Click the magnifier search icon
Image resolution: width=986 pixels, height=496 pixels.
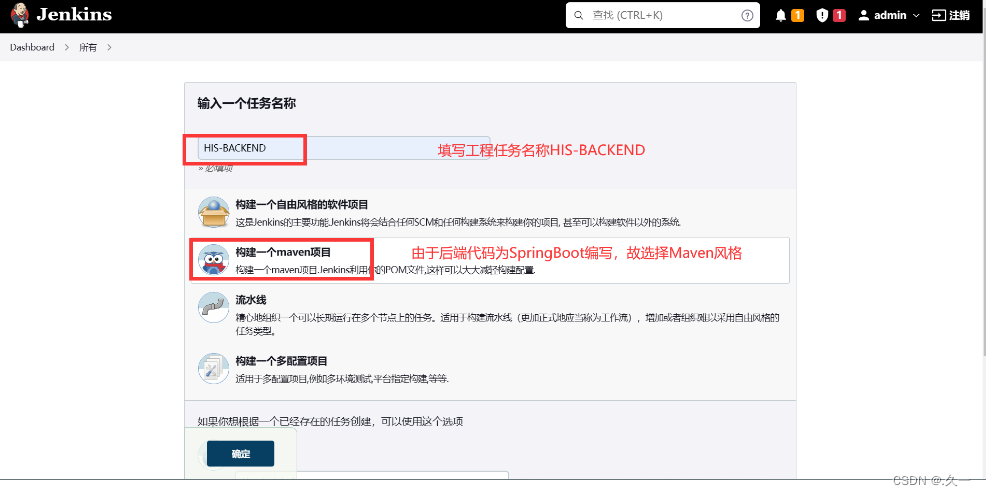coord(579,15)
